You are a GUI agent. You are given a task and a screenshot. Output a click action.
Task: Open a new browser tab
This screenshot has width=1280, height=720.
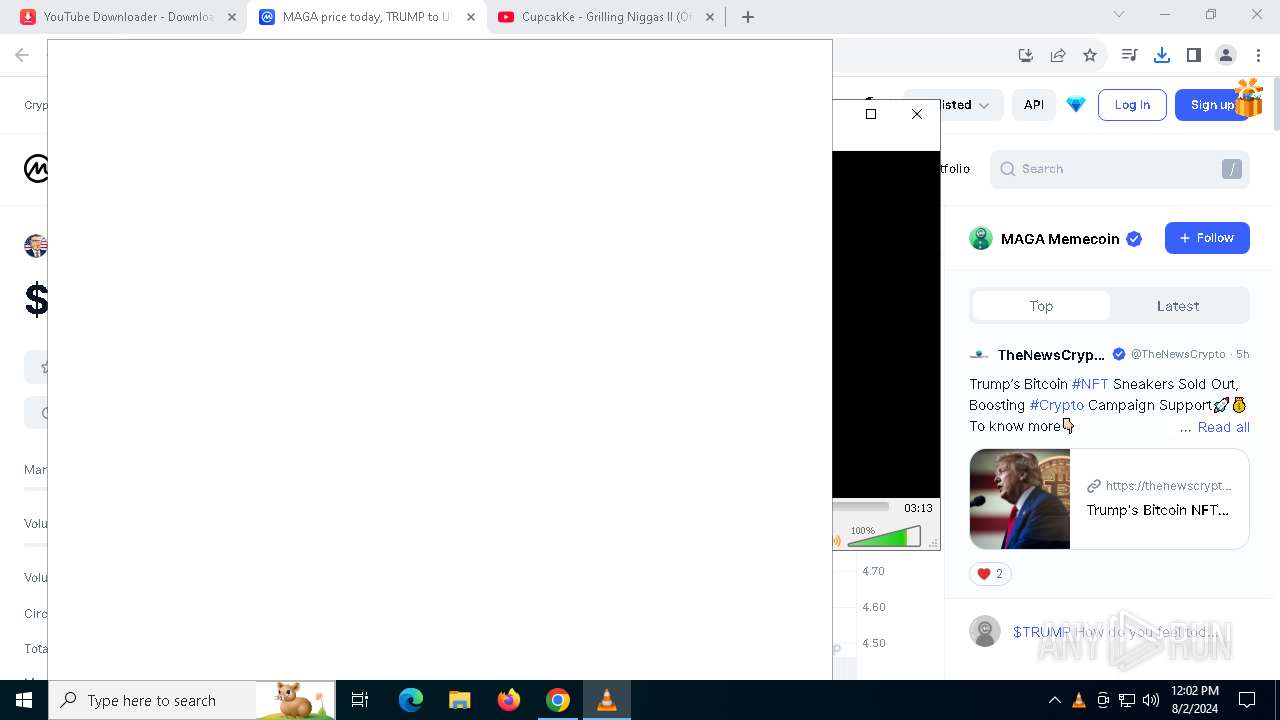point(748,17)
